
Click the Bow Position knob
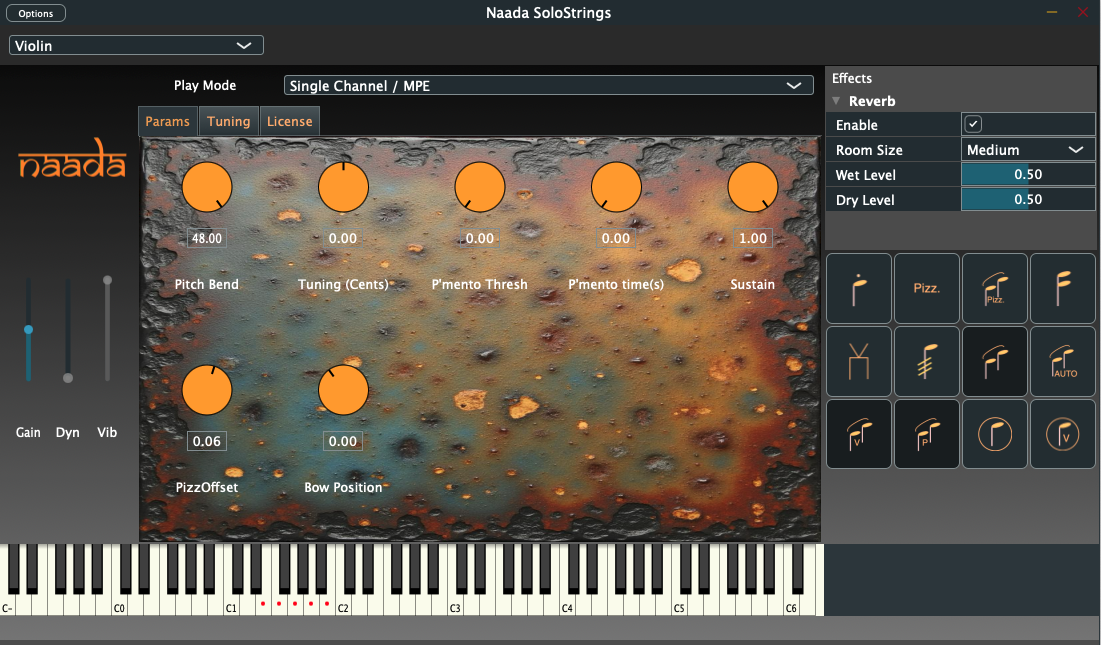[x=343, y=390]
